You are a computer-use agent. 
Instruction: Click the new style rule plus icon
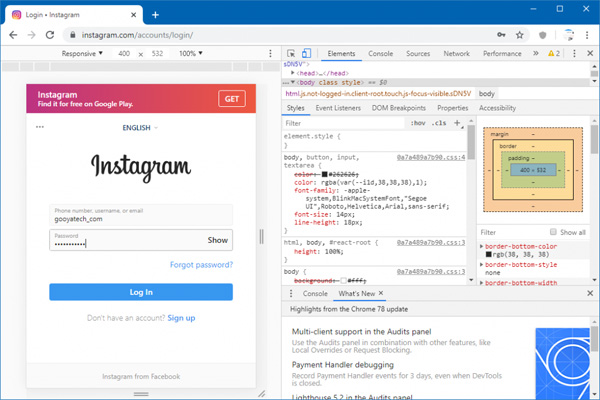[x=457, y=123]
